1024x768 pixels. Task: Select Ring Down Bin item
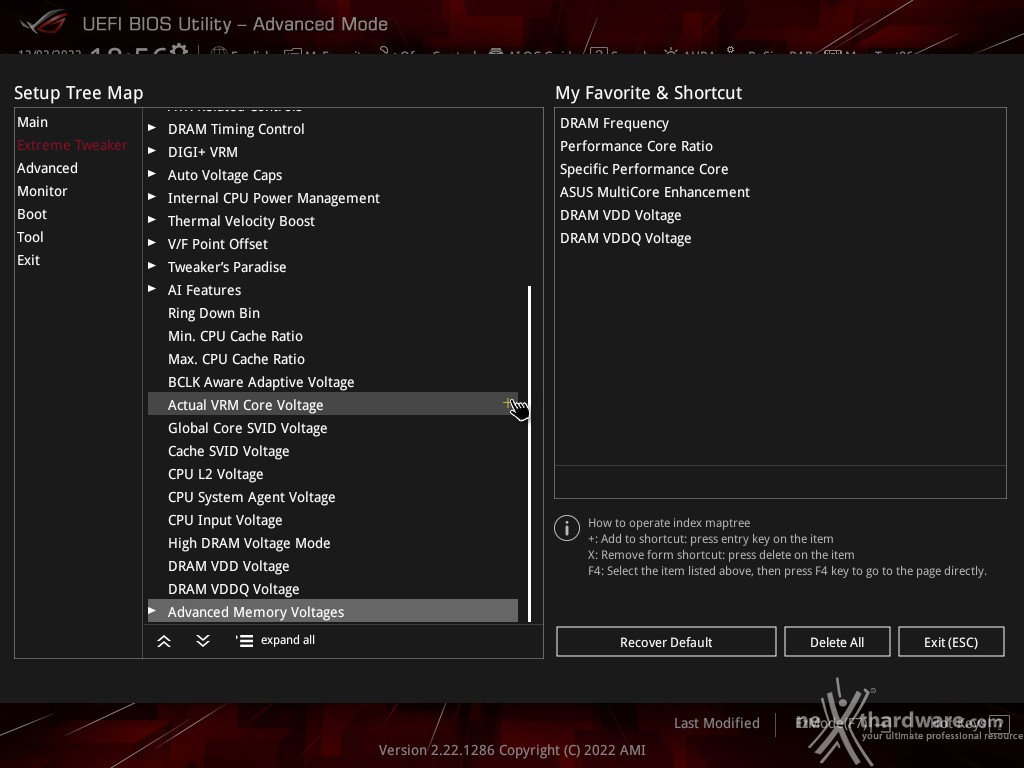[332, 313]
